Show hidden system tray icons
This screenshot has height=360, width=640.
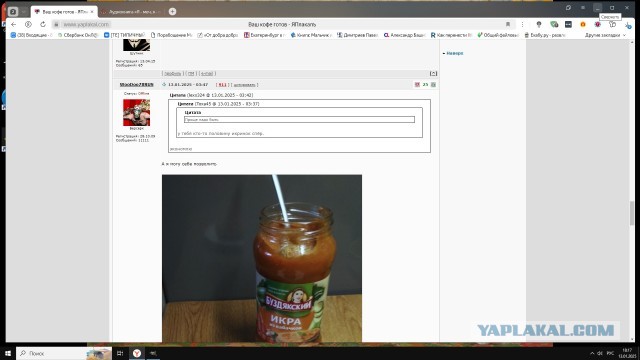[x=592, y=353]
